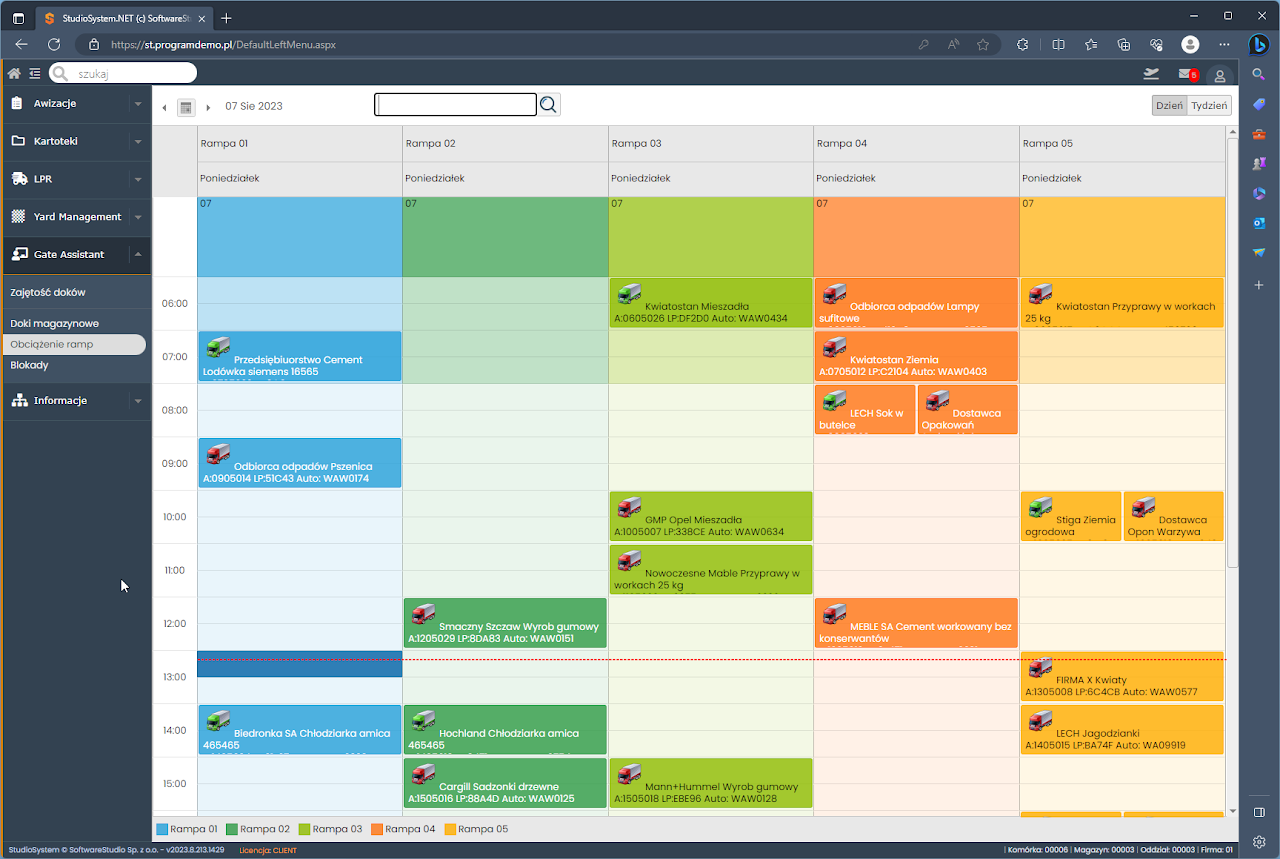Collapse the left menu with the indent icon
The image size is (1280, 859).
(x=35, y=73)
